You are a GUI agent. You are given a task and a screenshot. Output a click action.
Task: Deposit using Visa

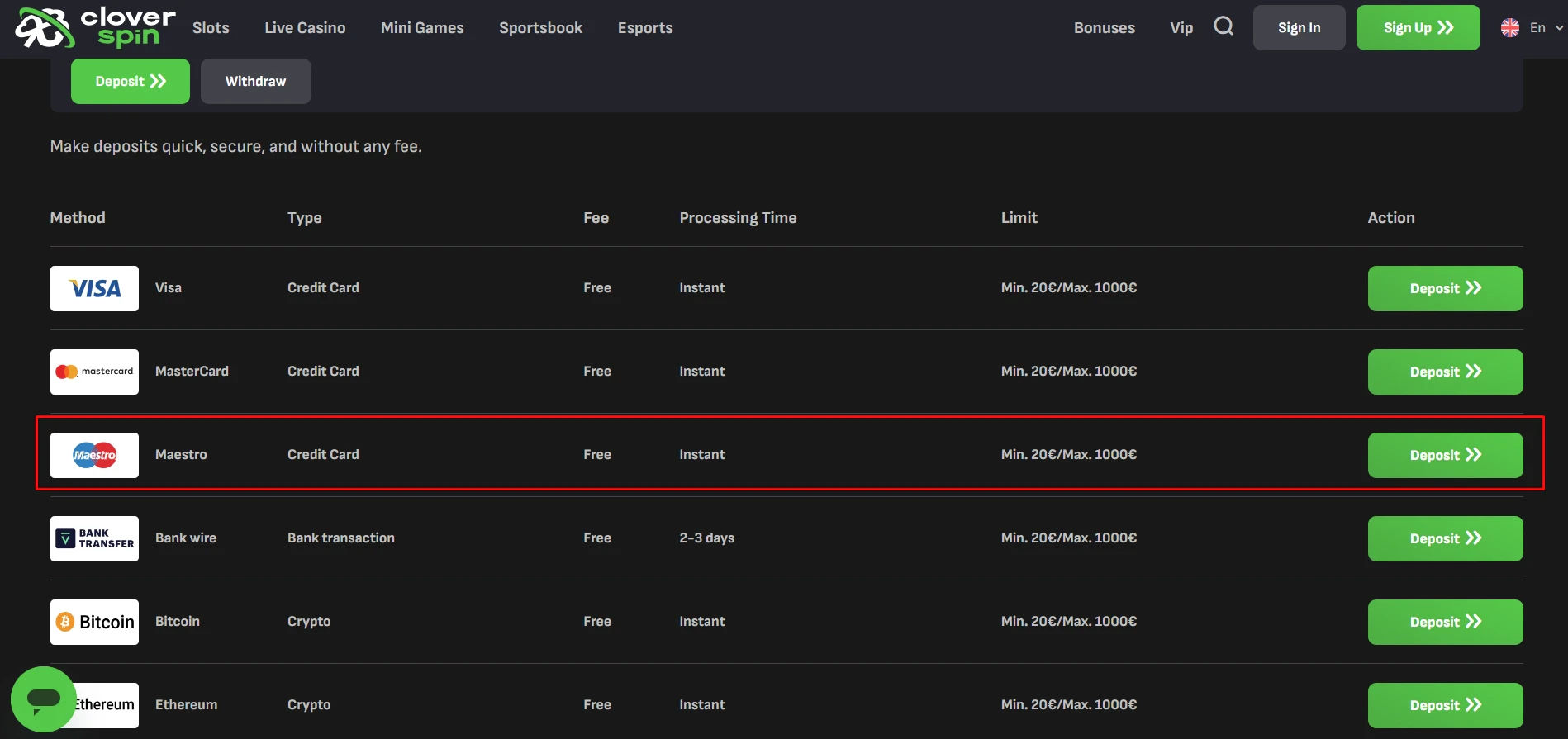tap(1446, 288)
